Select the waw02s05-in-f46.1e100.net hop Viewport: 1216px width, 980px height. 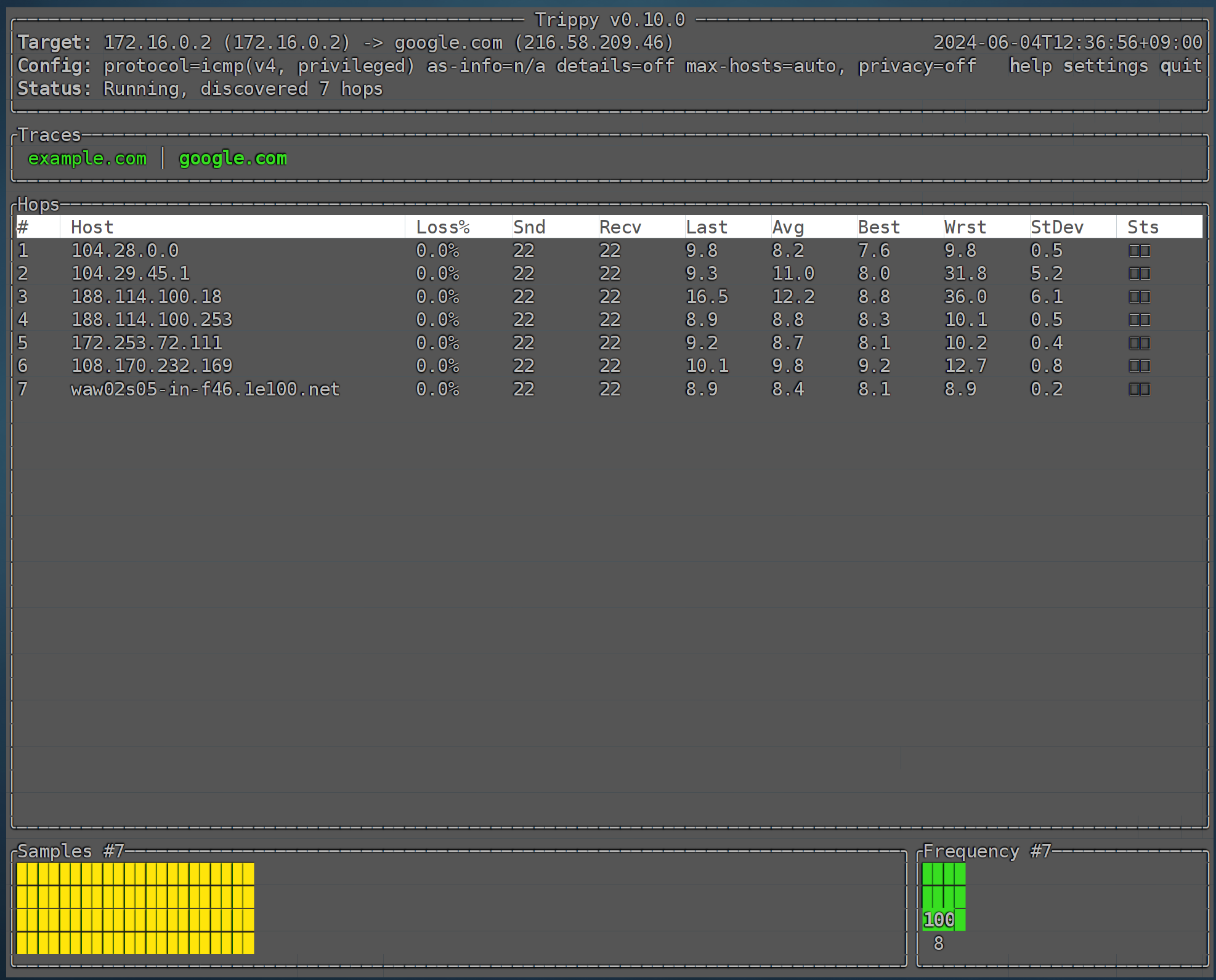[205, 389]
